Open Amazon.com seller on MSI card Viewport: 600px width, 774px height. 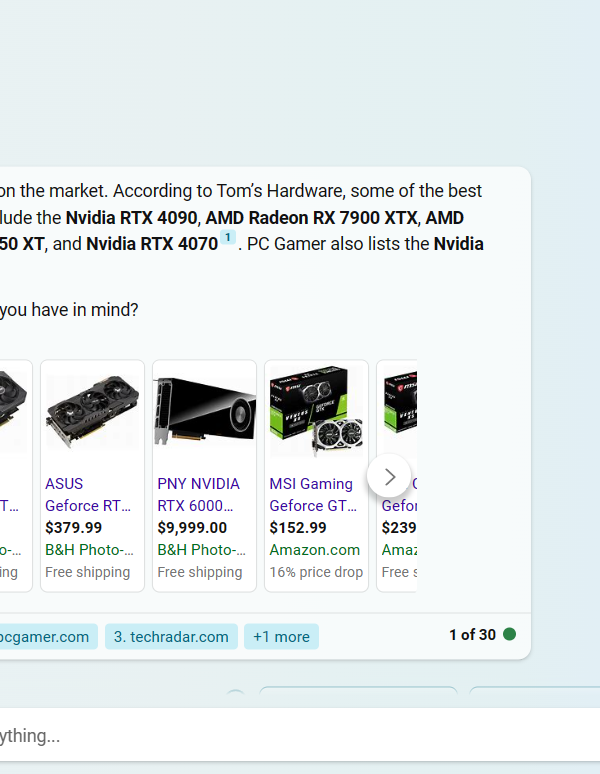point(314,549)
